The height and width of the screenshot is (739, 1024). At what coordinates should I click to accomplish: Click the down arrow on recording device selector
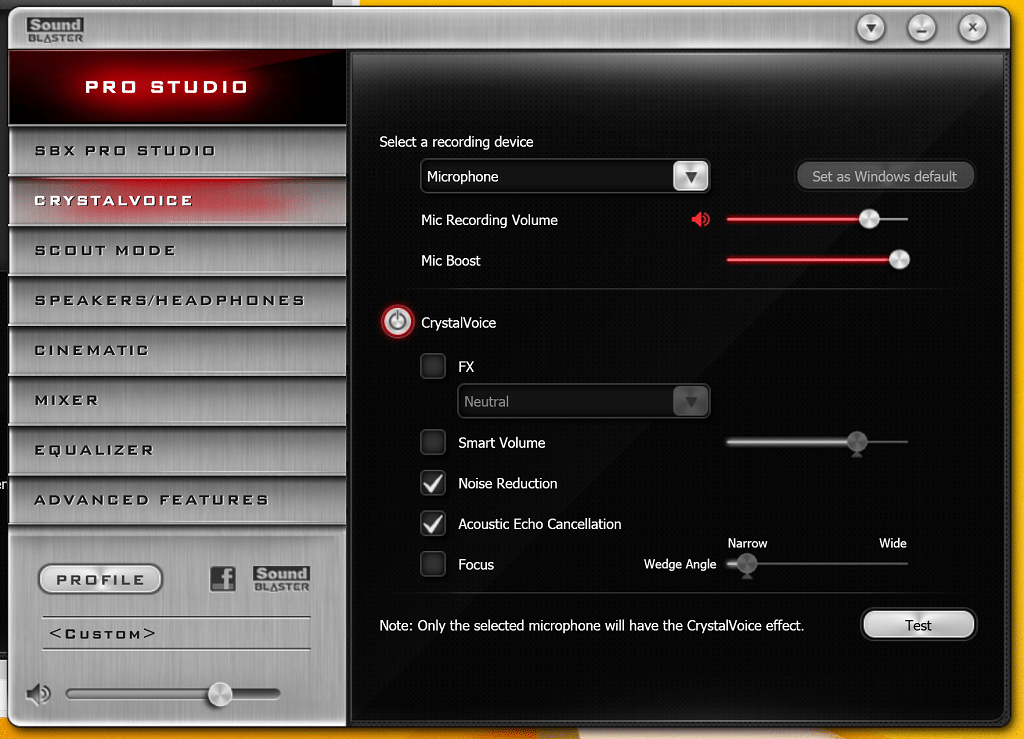click(x=690, y=175)
